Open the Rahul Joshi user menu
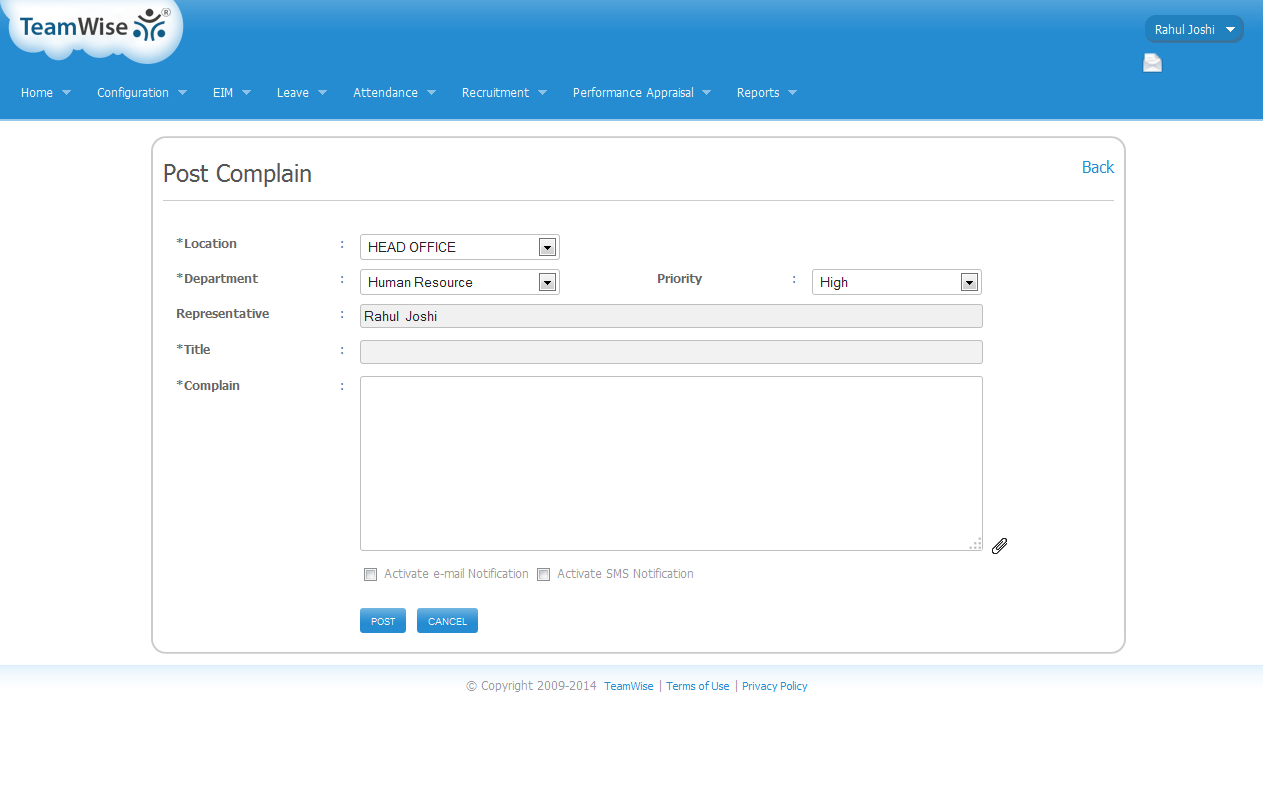Viewport: 1263px width, 791px height. click(x=1194, y=29)
